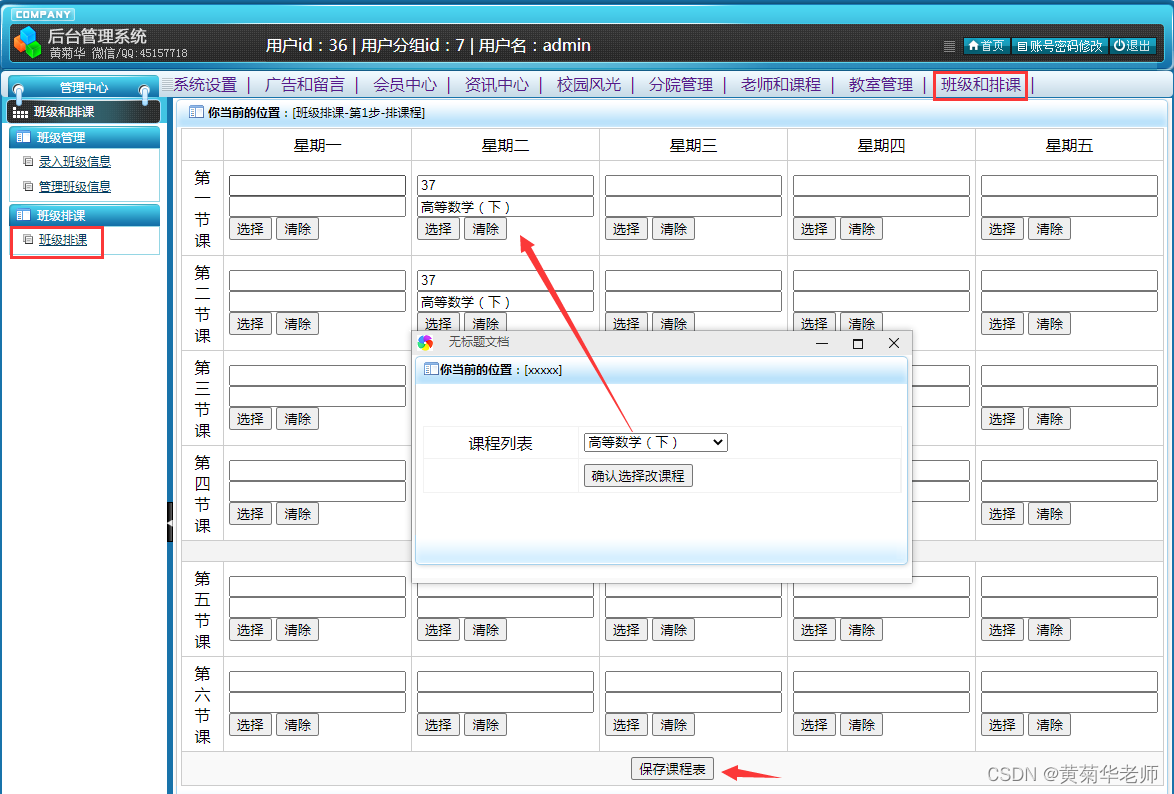Click the 第五节课 row label

[x=202, y=610]
